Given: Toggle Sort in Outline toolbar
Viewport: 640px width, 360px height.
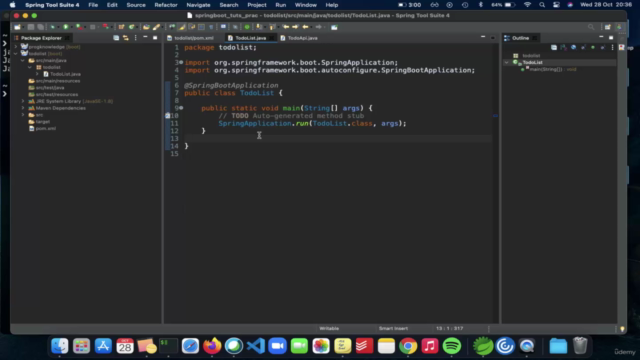Looking at the screenshot, I should point(564,48).
